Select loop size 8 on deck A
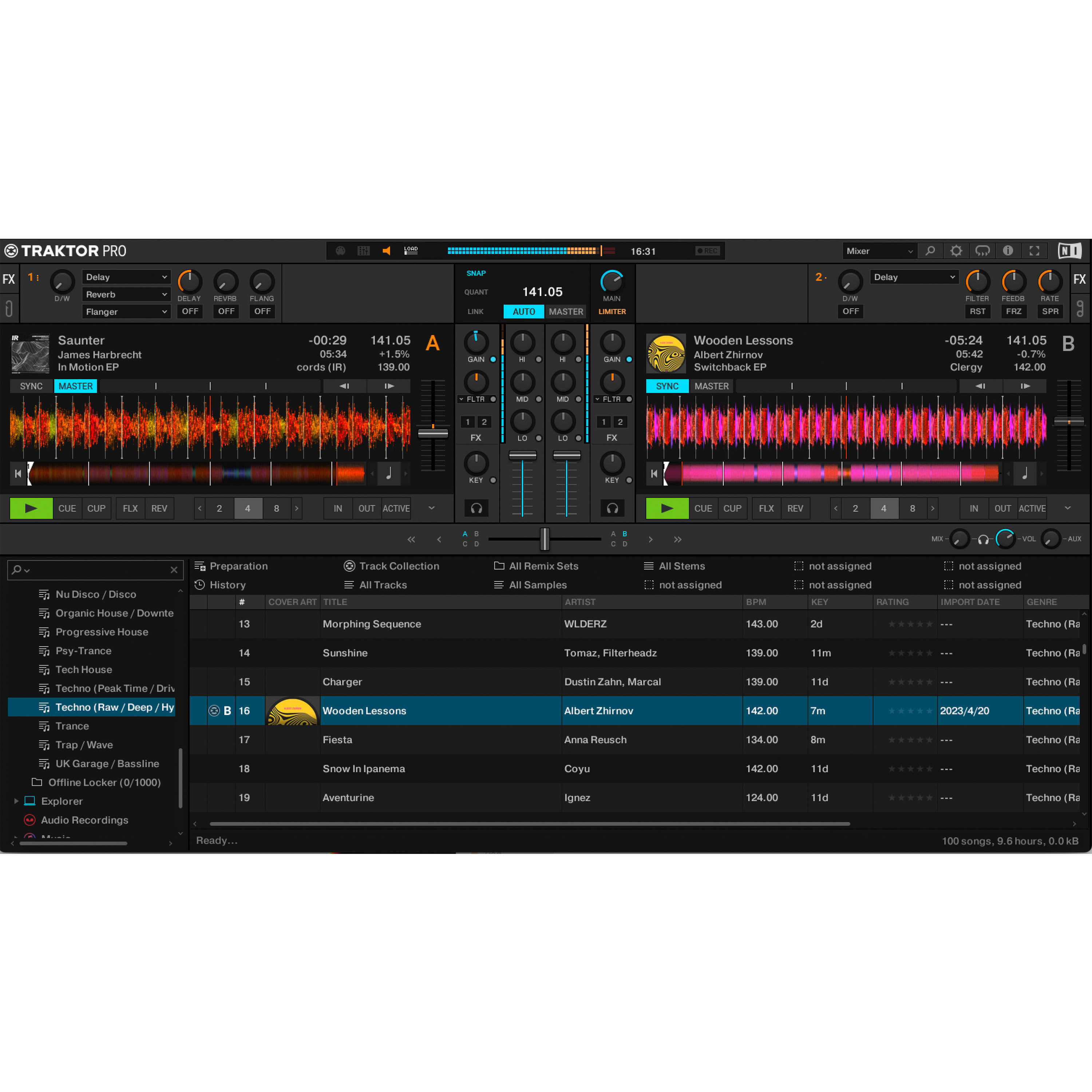This screenshot has width=1092, height=1092. coord(276,508)
